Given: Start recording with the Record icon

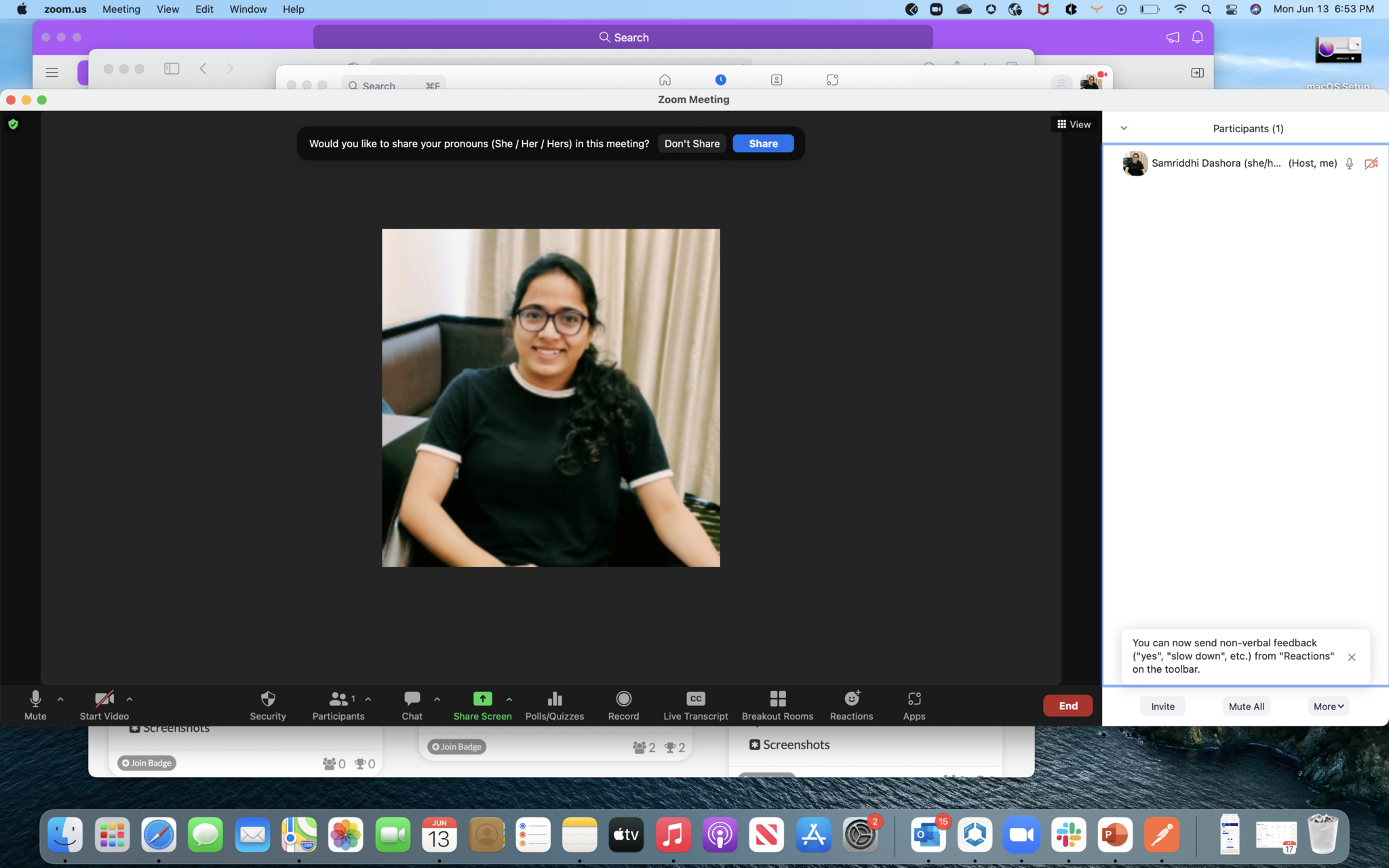Looking at the screenshot, I should point(623,698).
